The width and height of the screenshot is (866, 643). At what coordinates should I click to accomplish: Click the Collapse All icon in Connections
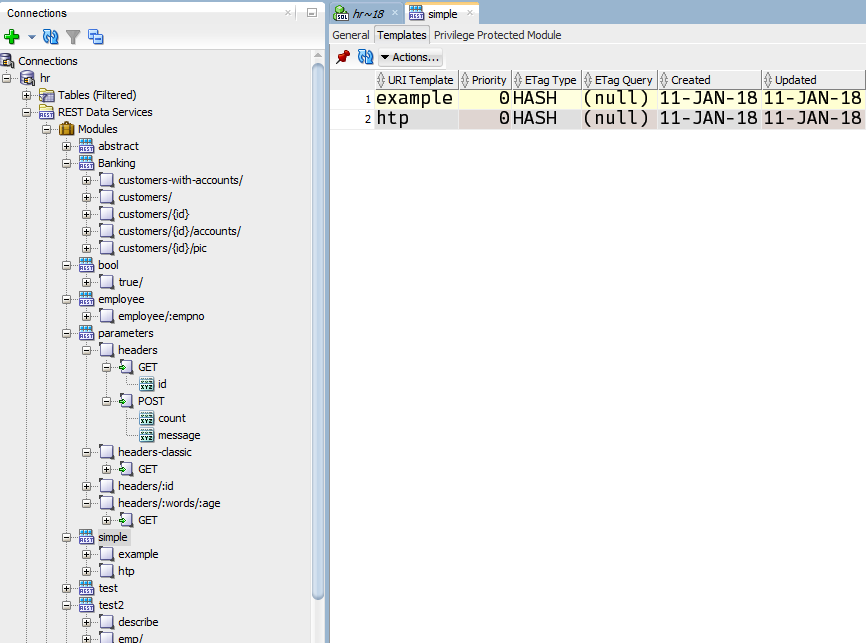click(x=96, y=37)
